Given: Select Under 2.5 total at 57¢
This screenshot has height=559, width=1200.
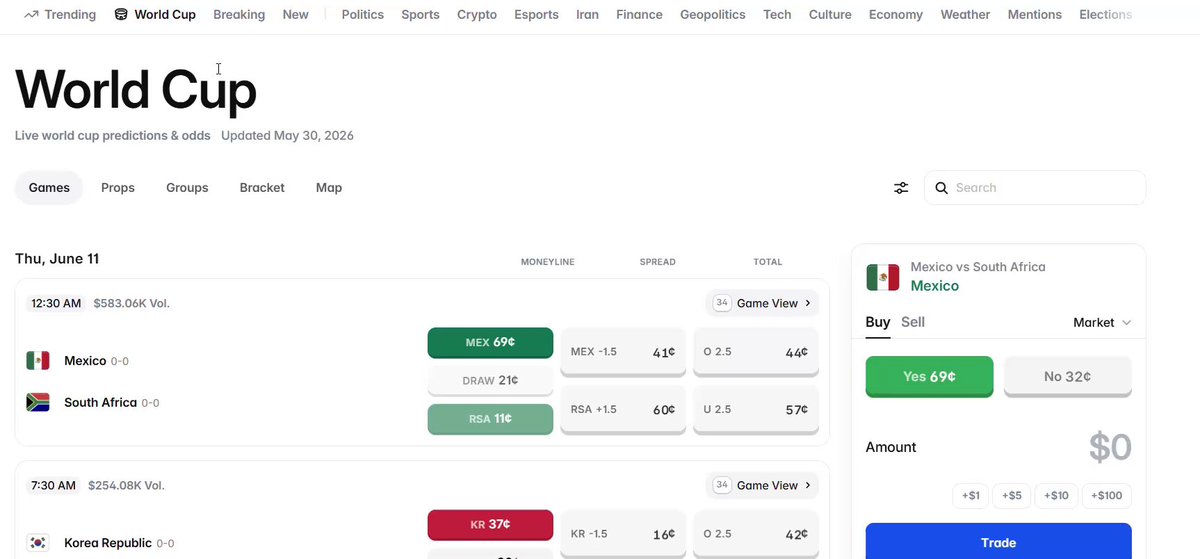Looking at the screenshot, I should tap(756, 410).
